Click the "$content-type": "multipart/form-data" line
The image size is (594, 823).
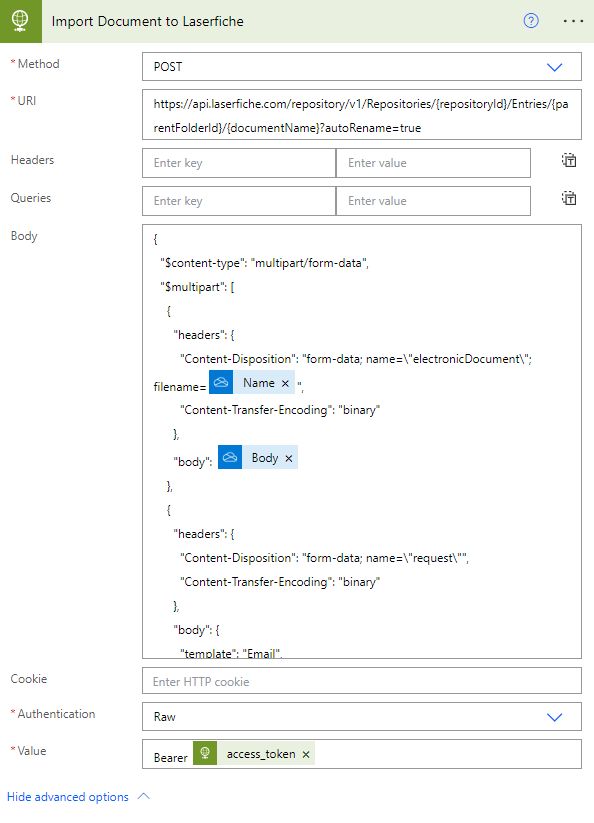(x=264, y=262)
